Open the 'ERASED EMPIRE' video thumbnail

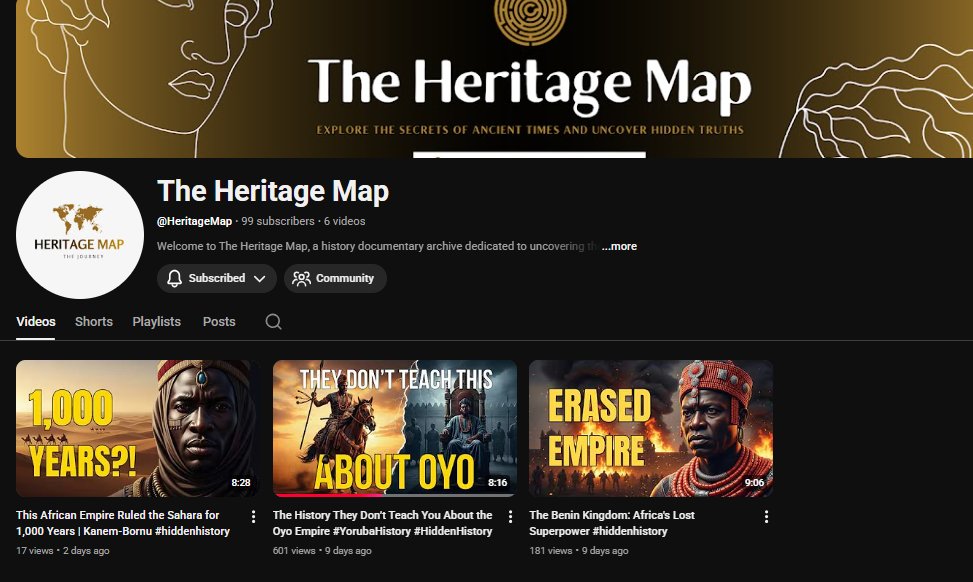tap(651, 428)
